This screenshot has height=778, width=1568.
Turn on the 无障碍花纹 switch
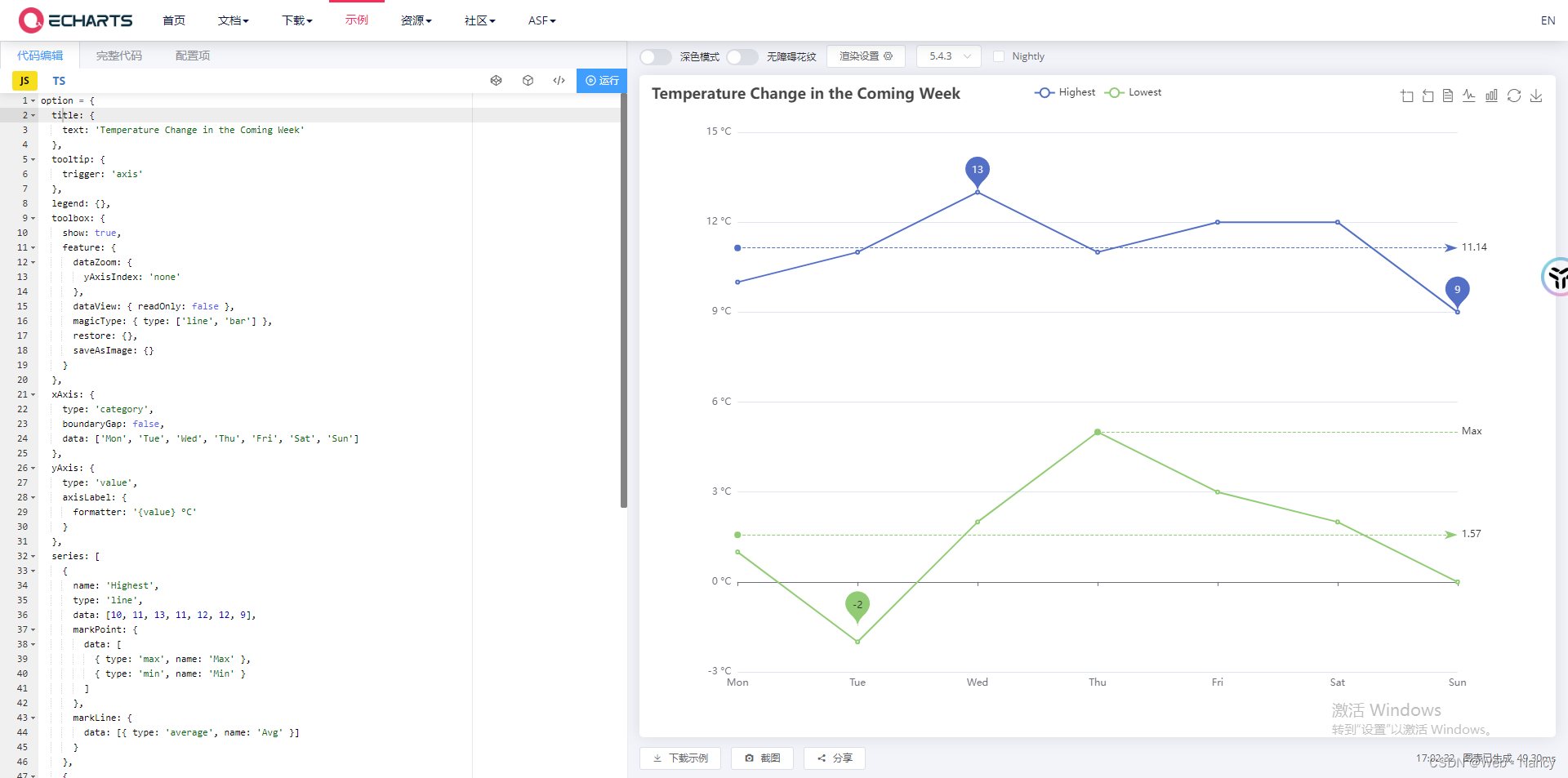click(742, 56)
